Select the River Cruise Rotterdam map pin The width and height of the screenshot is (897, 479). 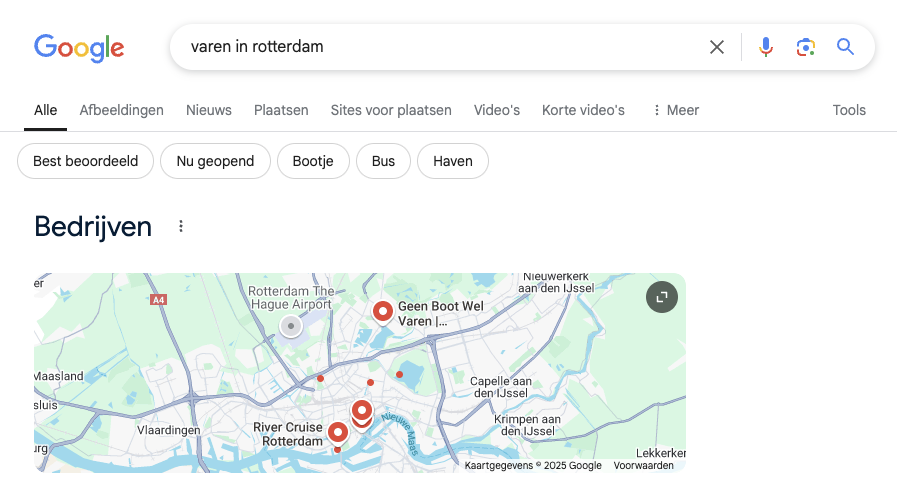coord(338,434)
